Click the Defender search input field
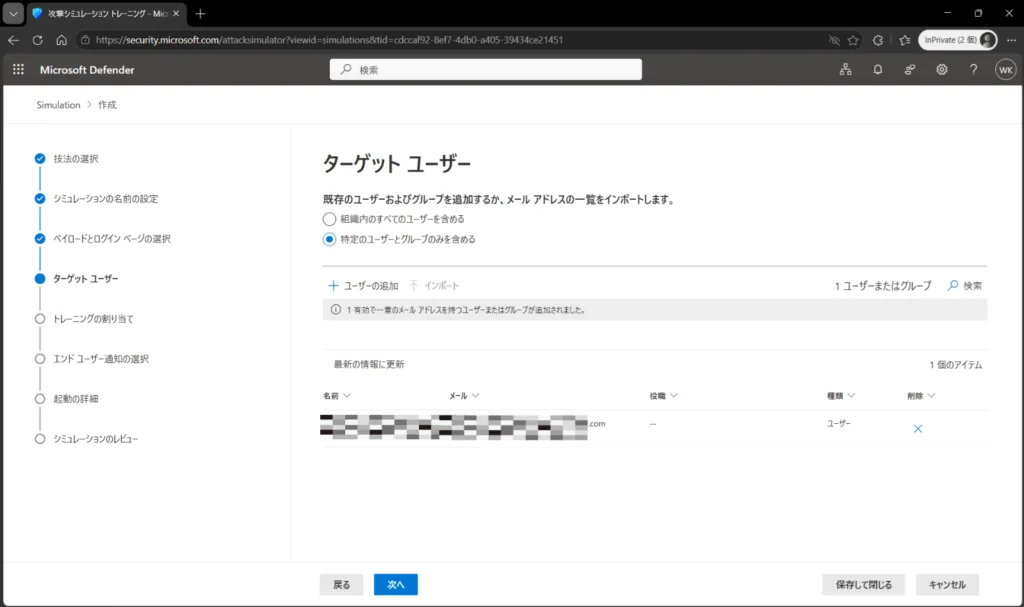This screenshot has width=1024, height=607. (x=486, y=69)
